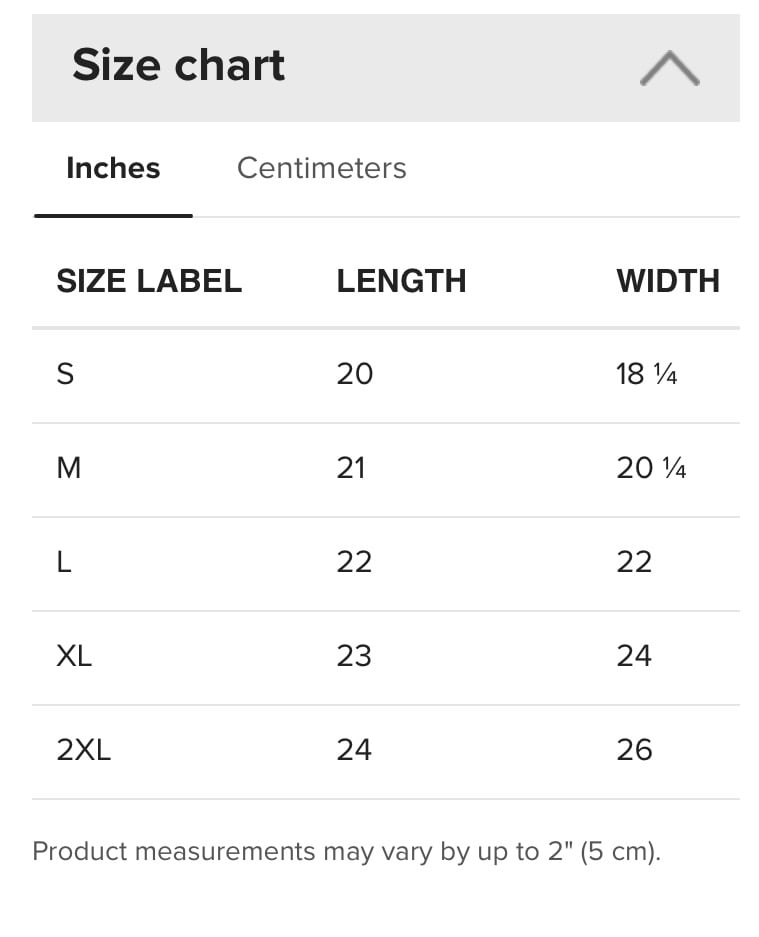Click length value 21 for size M
The width and height of the screenshot is (759, 937).
[x=351, y=468]
